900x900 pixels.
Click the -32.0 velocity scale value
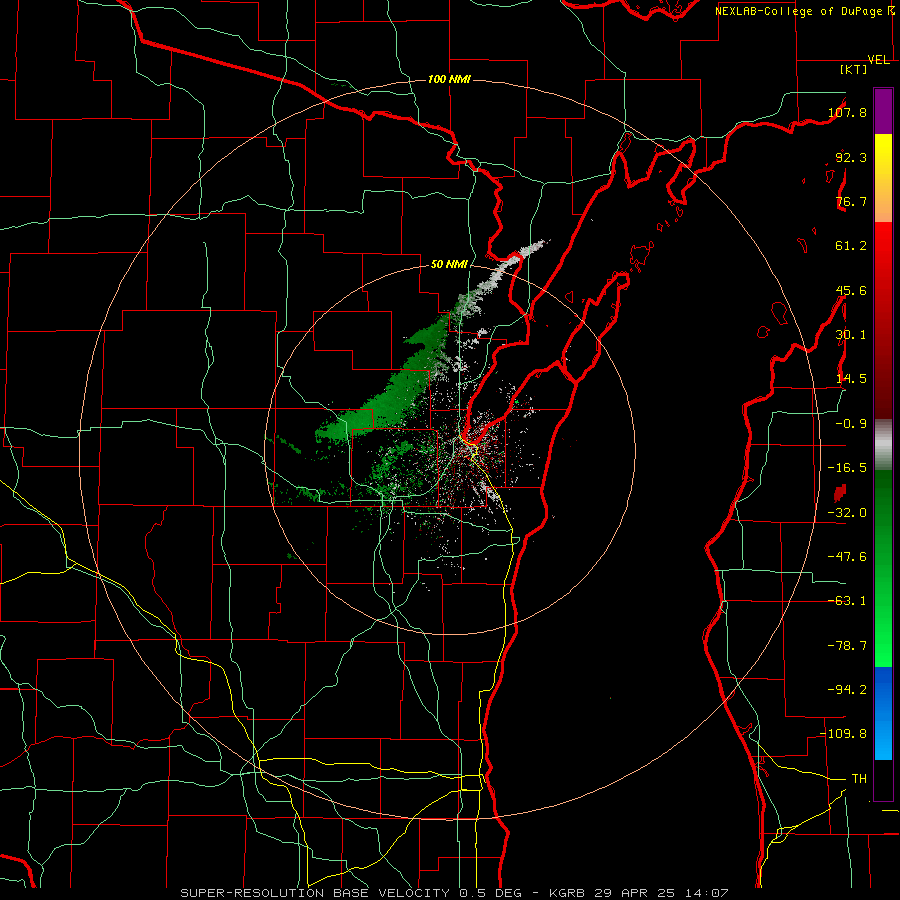847,513
